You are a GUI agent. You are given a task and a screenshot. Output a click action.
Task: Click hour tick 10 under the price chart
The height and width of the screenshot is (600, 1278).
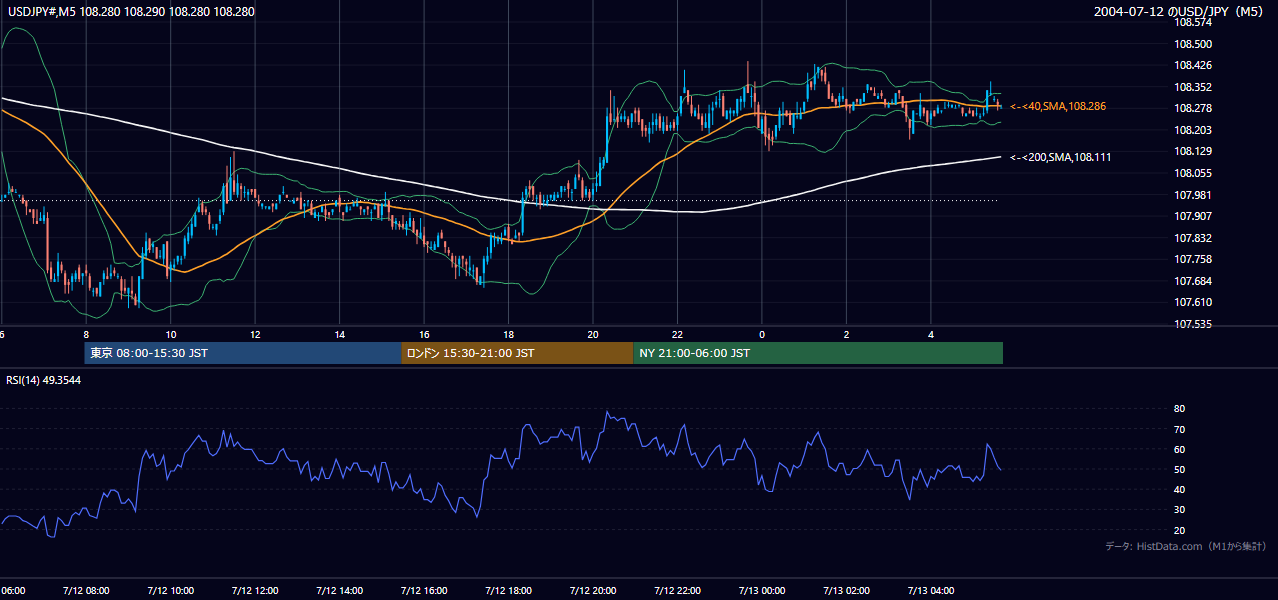pos(171,334)
